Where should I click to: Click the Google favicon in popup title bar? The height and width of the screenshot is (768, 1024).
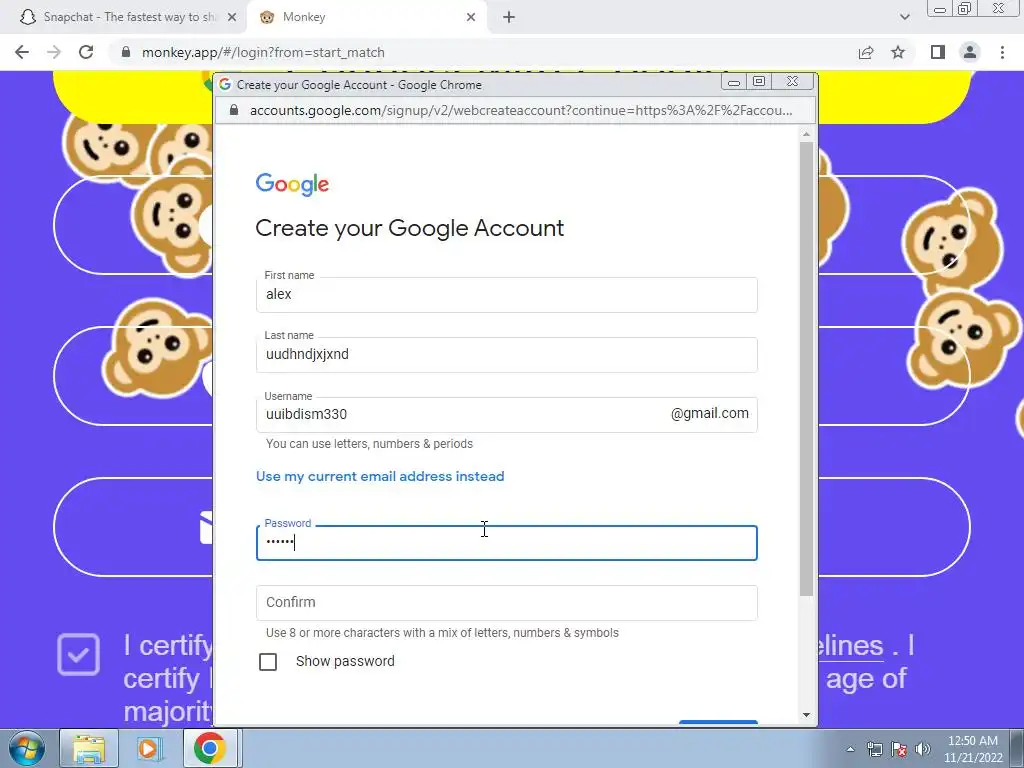pos(225,85)
